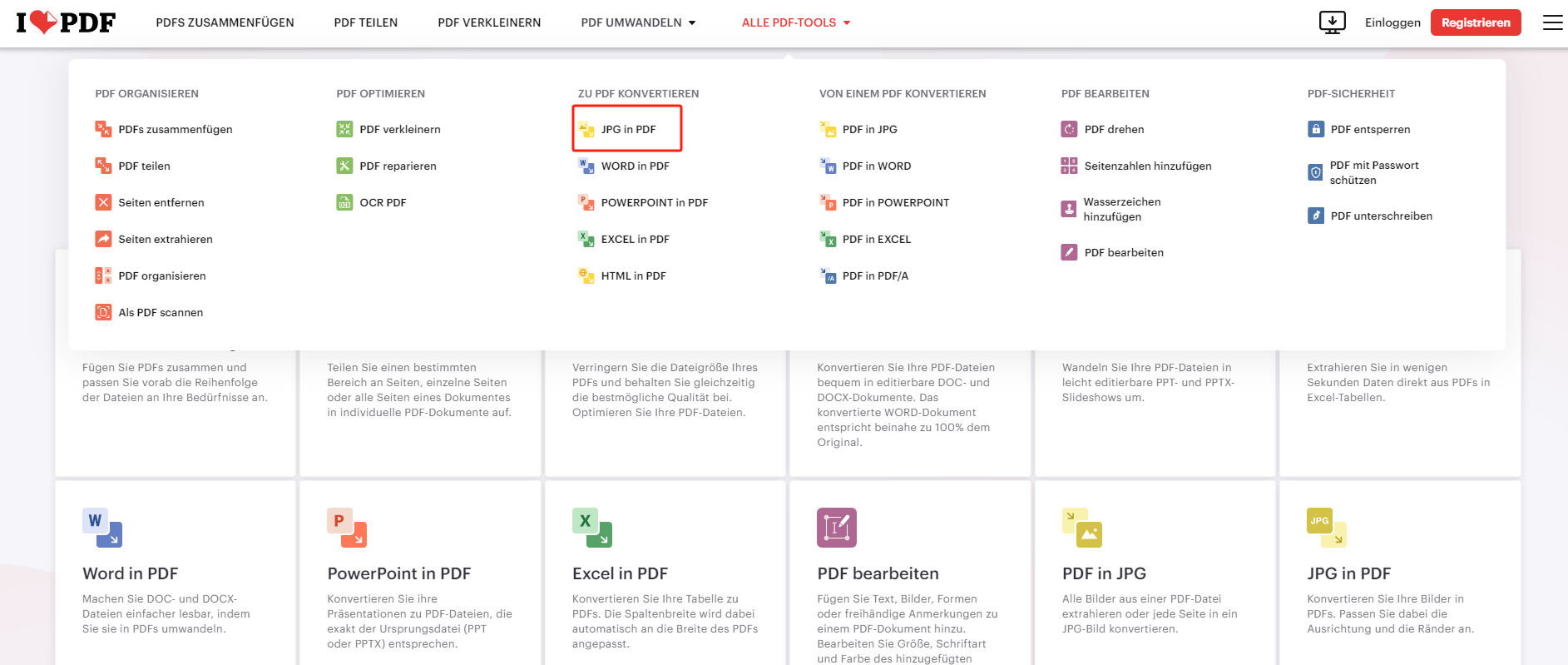The width and height of the screenshot is (1568, 665).
Task: Open the PDF bearbeiten tool card
Action: click(x=910, y=573)
